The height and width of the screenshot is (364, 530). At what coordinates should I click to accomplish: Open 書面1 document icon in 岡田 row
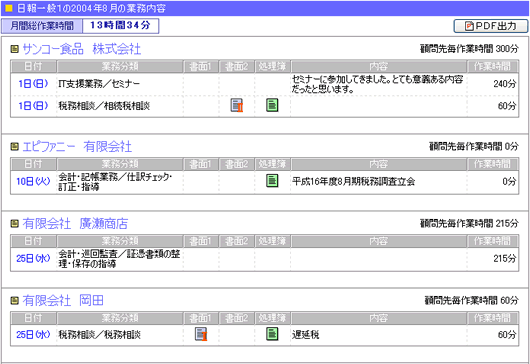click(x=201, y=334)
